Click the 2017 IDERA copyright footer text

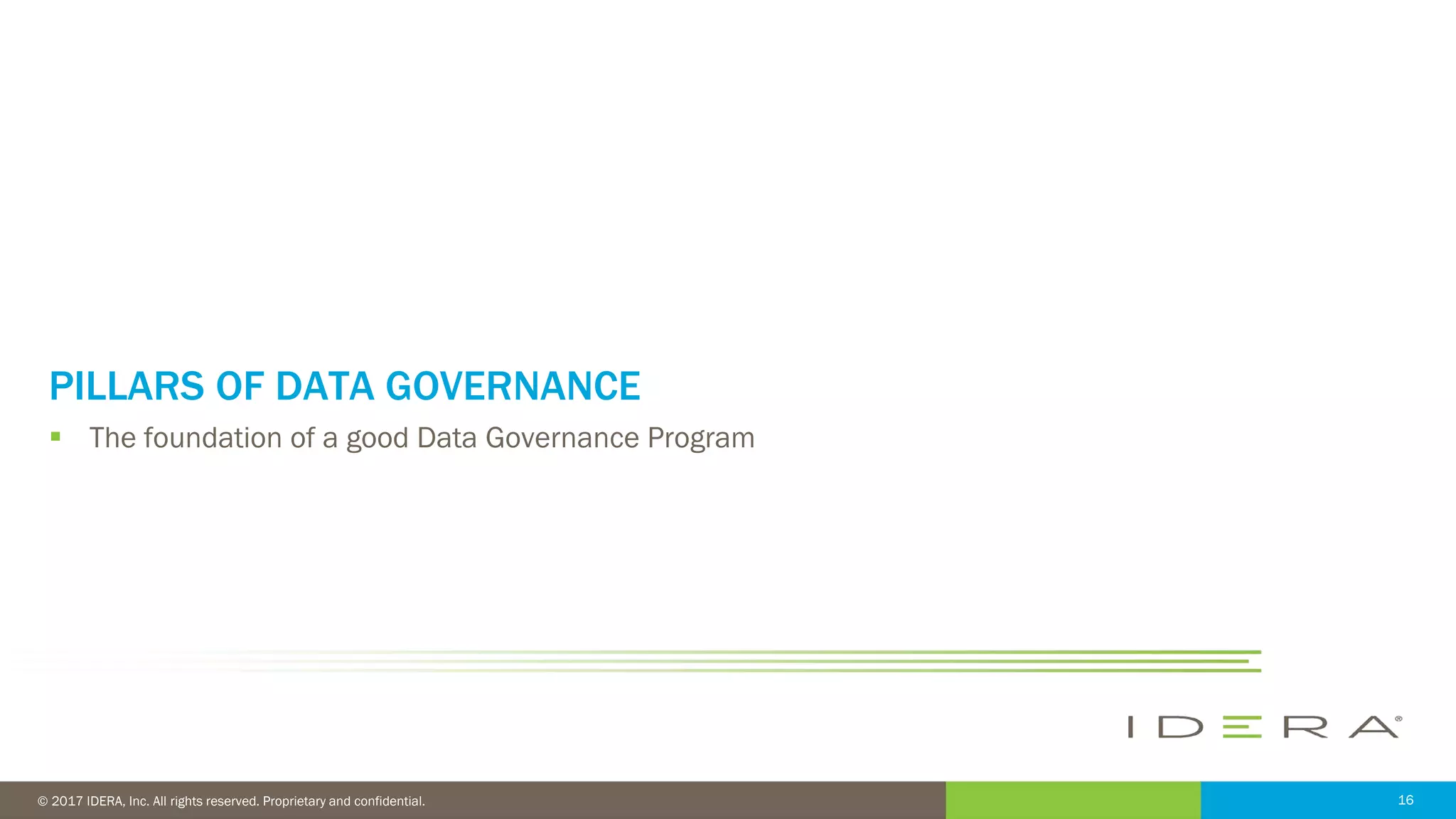(231, 801)
